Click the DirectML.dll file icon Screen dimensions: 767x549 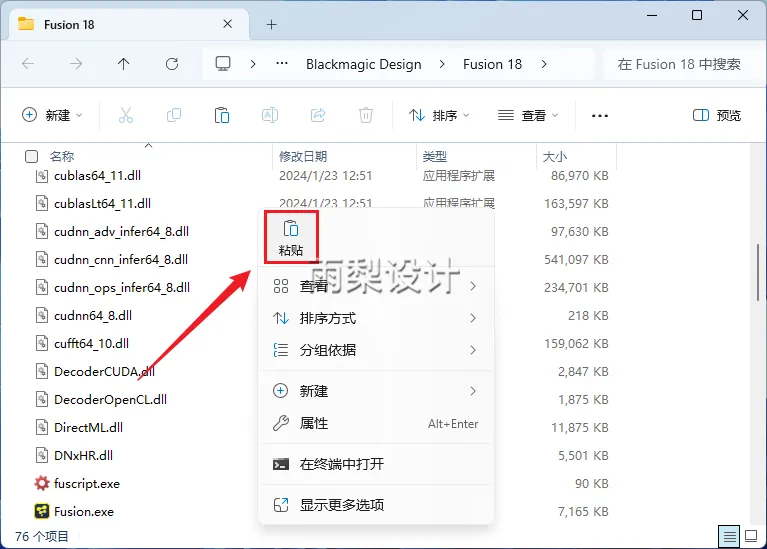(42, 427)
